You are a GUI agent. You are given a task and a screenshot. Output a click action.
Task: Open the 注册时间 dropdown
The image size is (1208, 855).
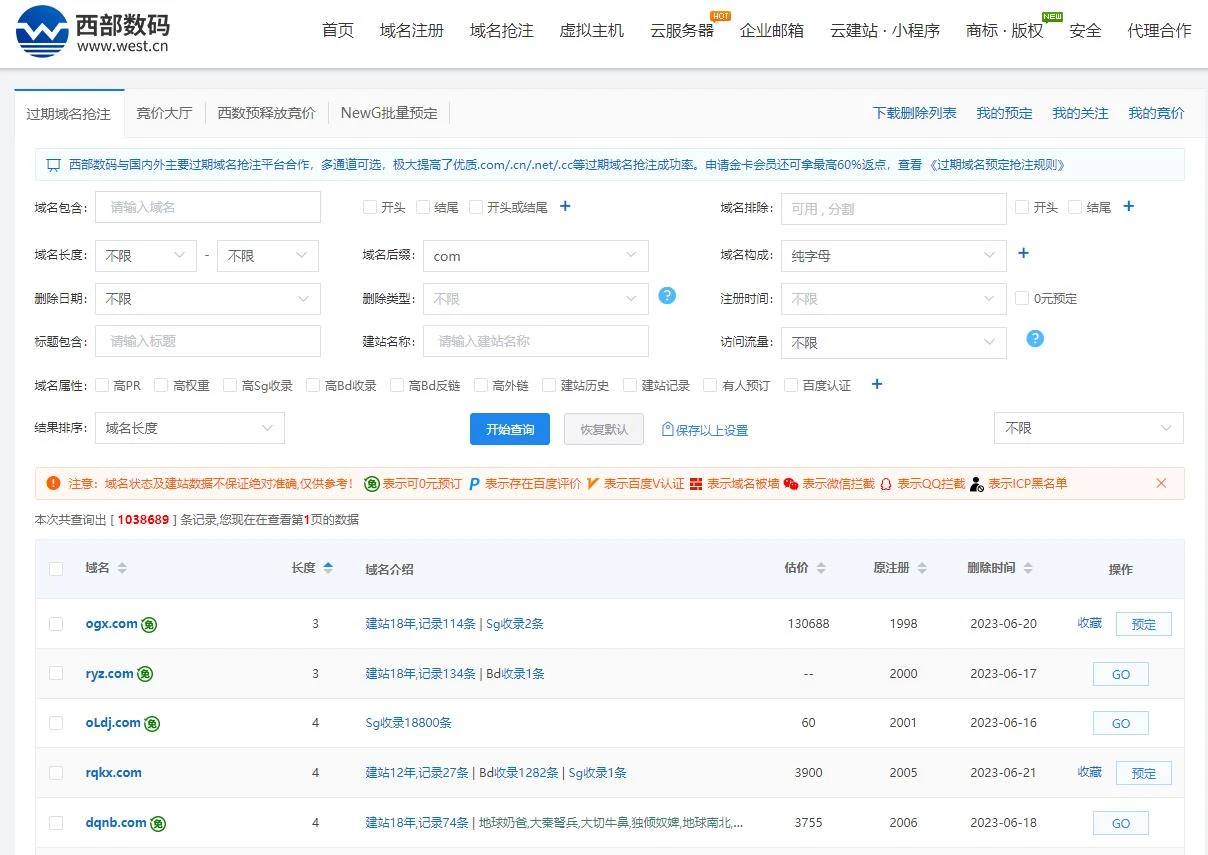(894, 299)
